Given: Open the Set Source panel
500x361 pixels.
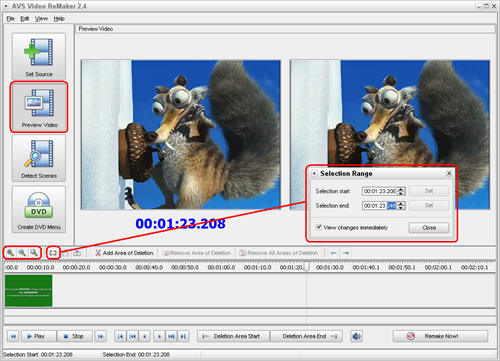Looking at the screenshot, I should [x=39, y=56].
